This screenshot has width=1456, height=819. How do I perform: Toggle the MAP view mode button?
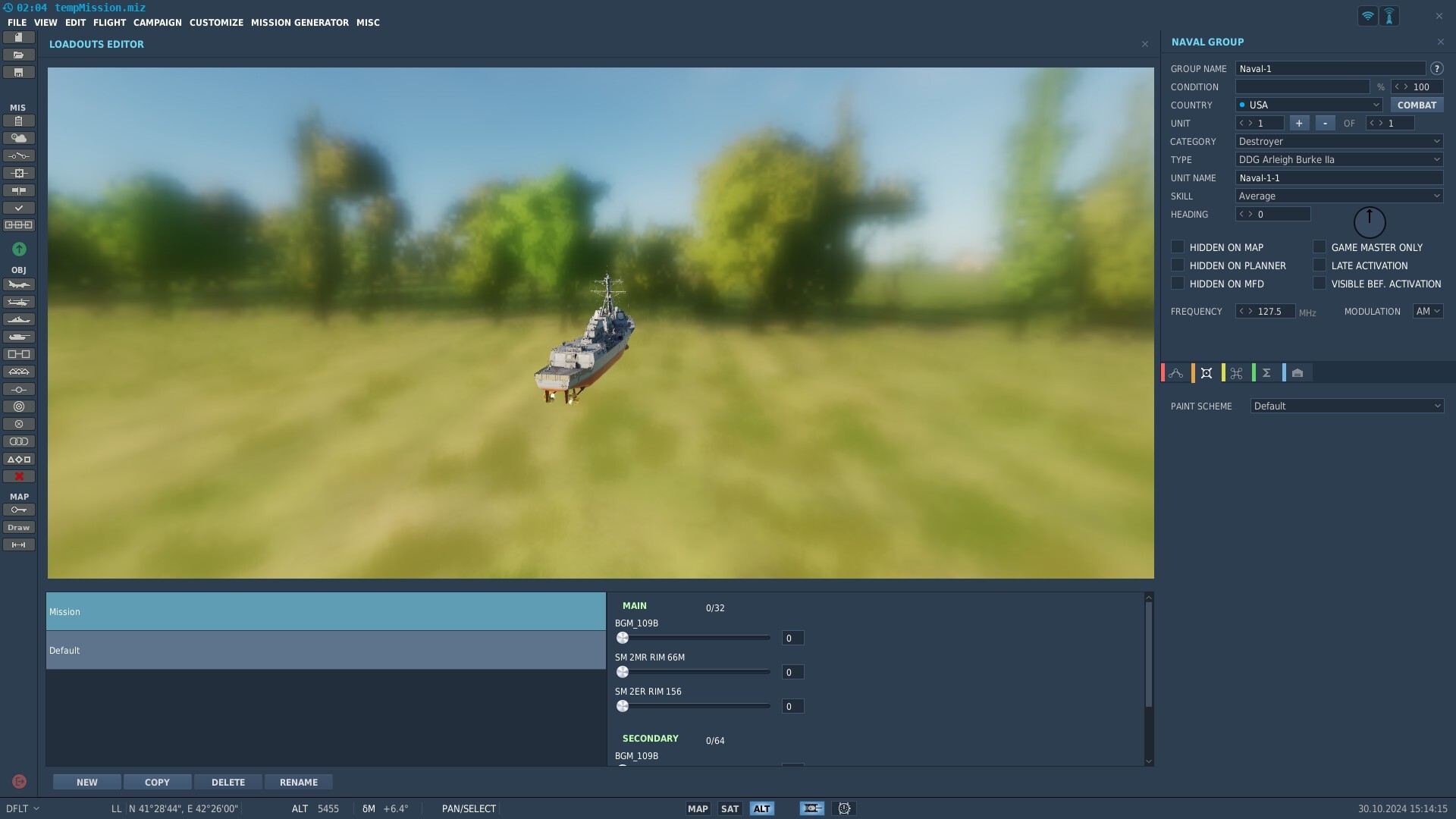(x=698, y=808)
